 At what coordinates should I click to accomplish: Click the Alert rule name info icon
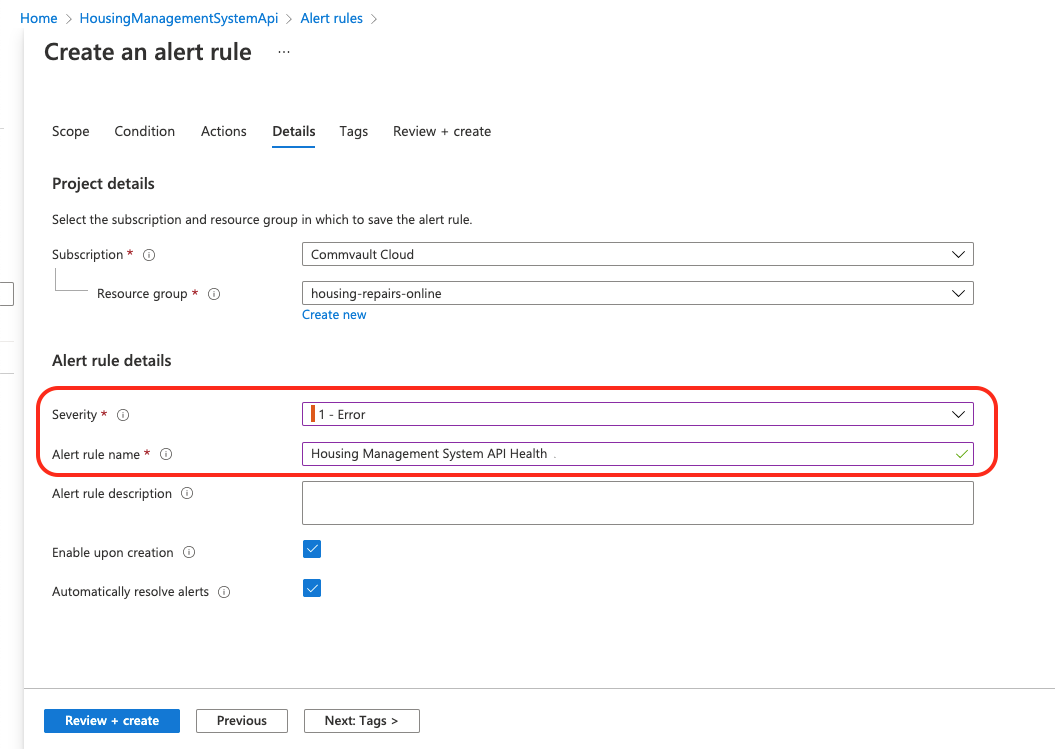click(x=166, y=454)
